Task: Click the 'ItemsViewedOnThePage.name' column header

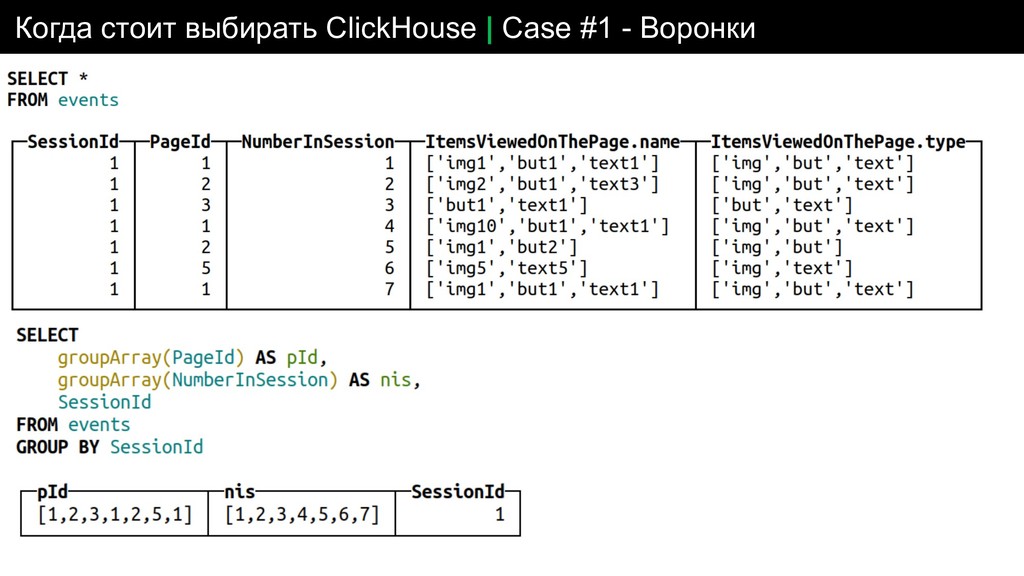Action: coord(552,142)
